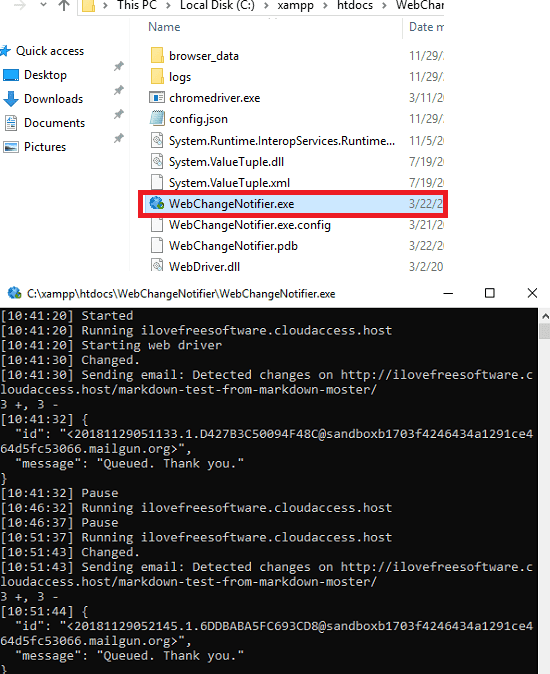
Task: Select the System.ValueTuple.xml file icon
Action: [157, 182]
